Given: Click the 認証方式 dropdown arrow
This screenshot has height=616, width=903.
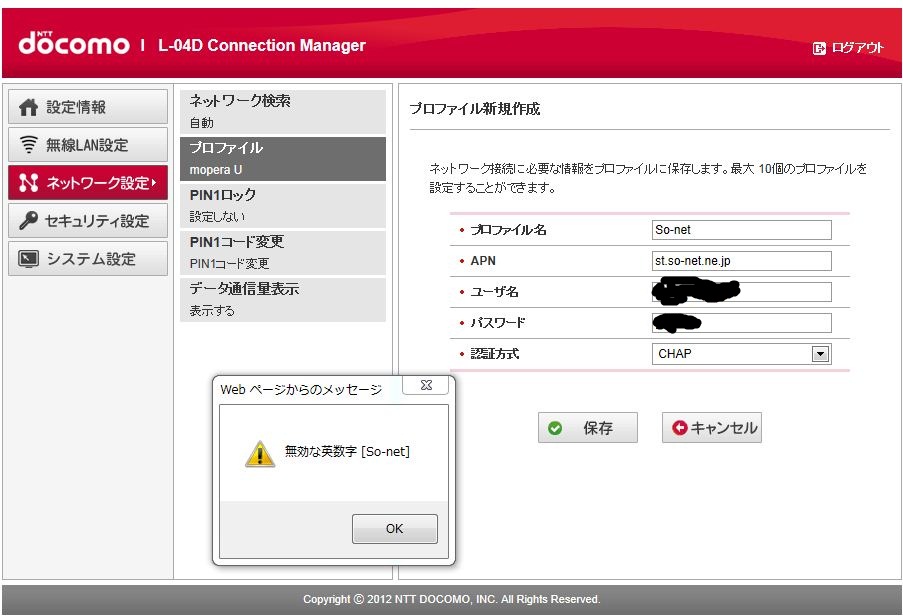Looking at the screenshot, I should pyautogui.click(x=820, y=353).
